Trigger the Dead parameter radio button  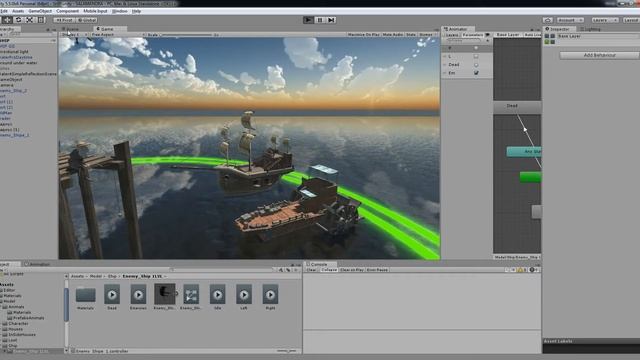tap(476, 64)
